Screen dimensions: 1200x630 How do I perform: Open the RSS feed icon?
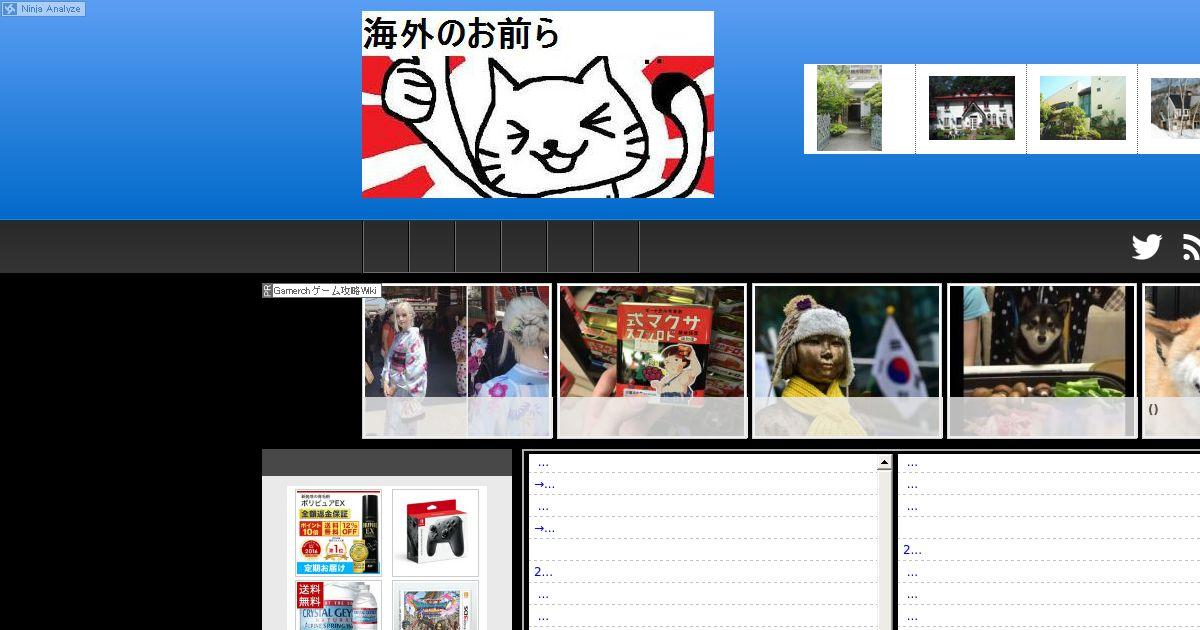[x=1191, y=247]
